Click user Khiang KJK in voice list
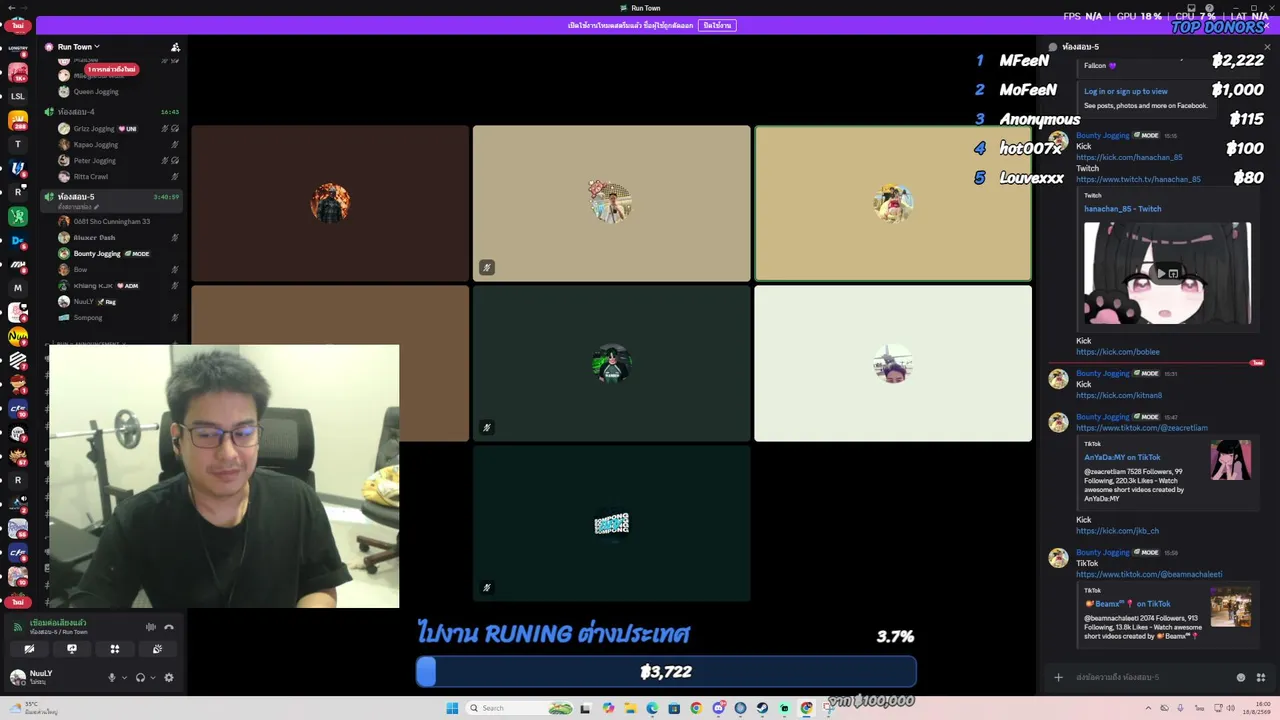Image resolution: width=1280 pixels, height=720 pixels. click(93, 286)
